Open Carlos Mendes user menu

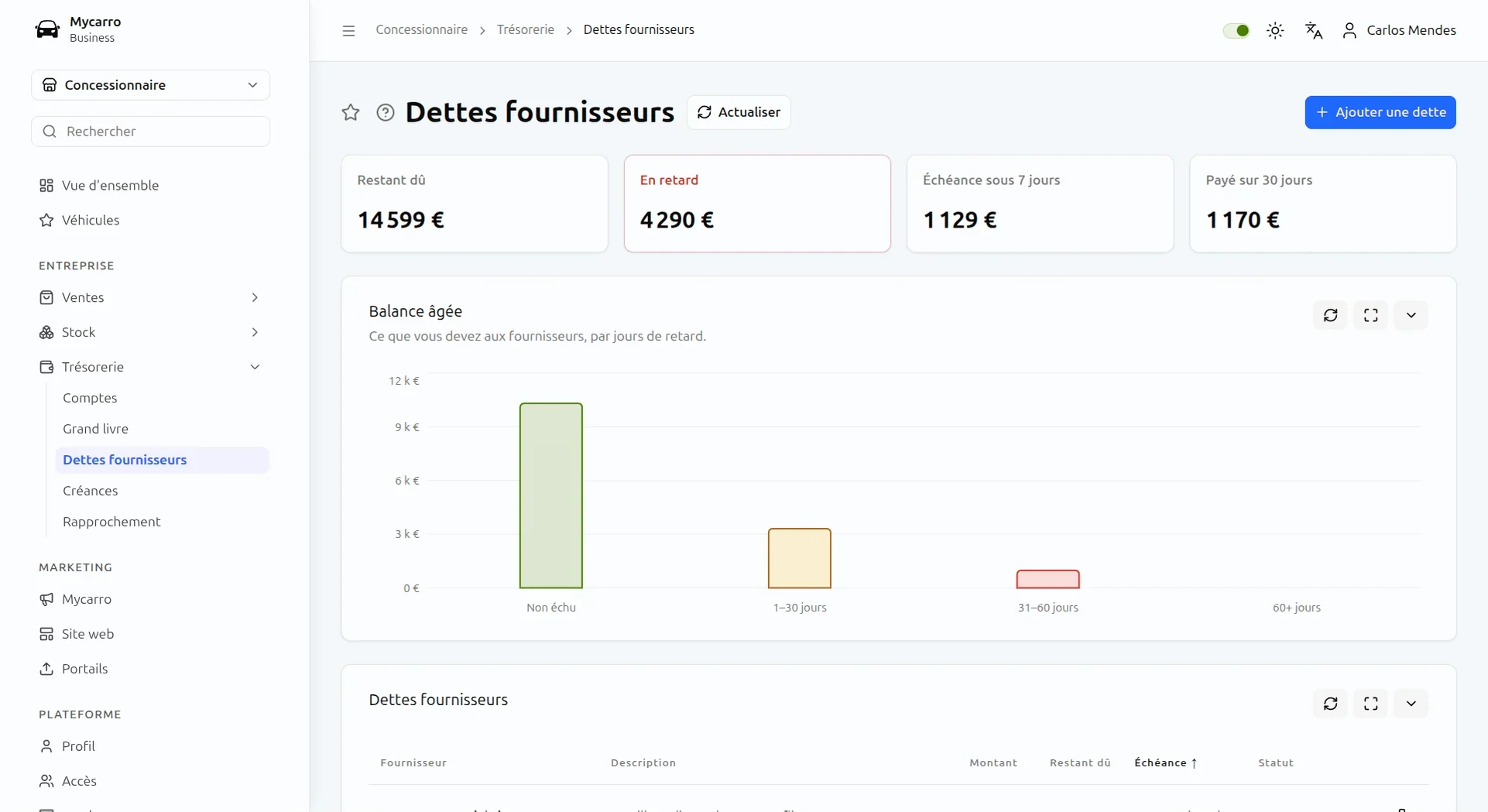tap(1399, 30)
